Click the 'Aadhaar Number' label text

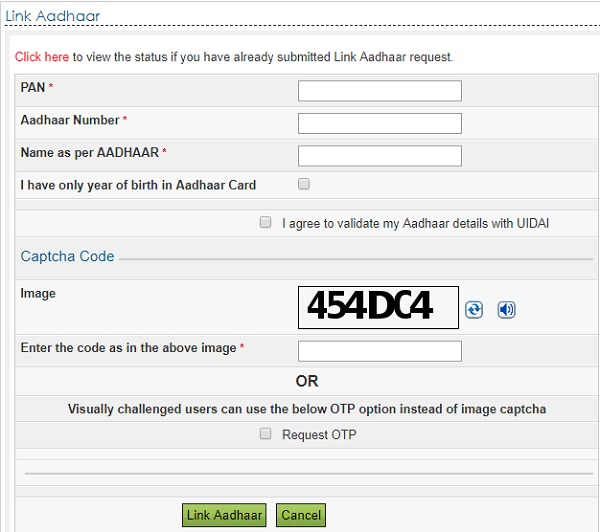point(70,120)
